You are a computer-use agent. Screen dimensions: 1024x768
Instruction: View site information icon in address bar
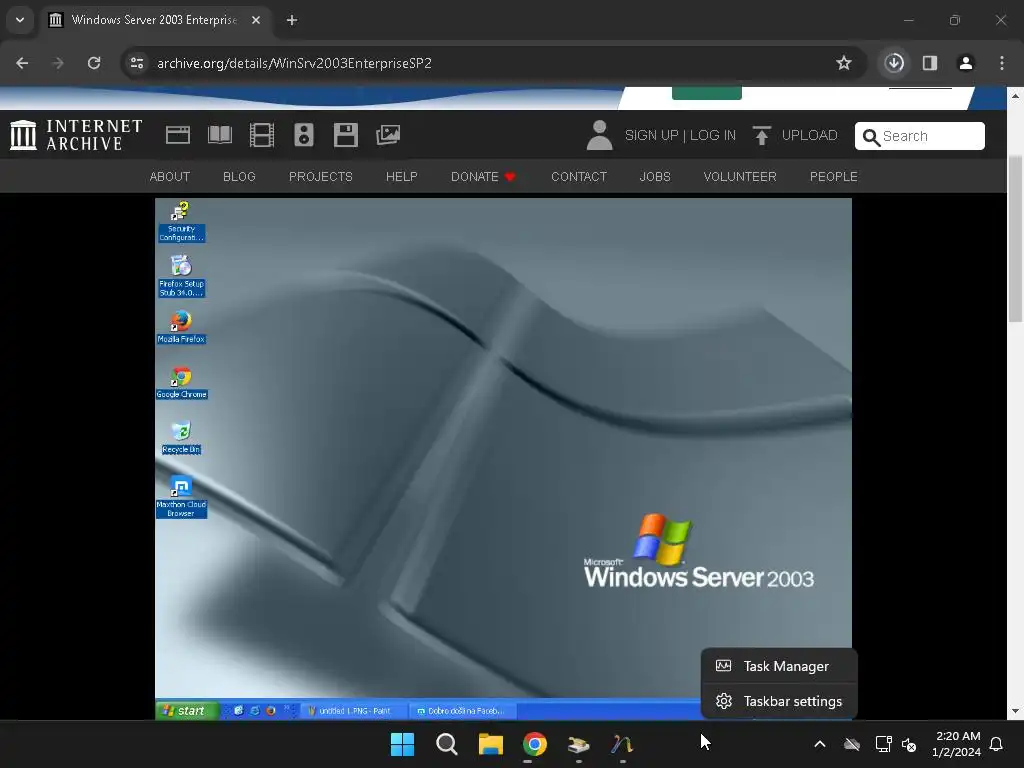pos(136,63)
